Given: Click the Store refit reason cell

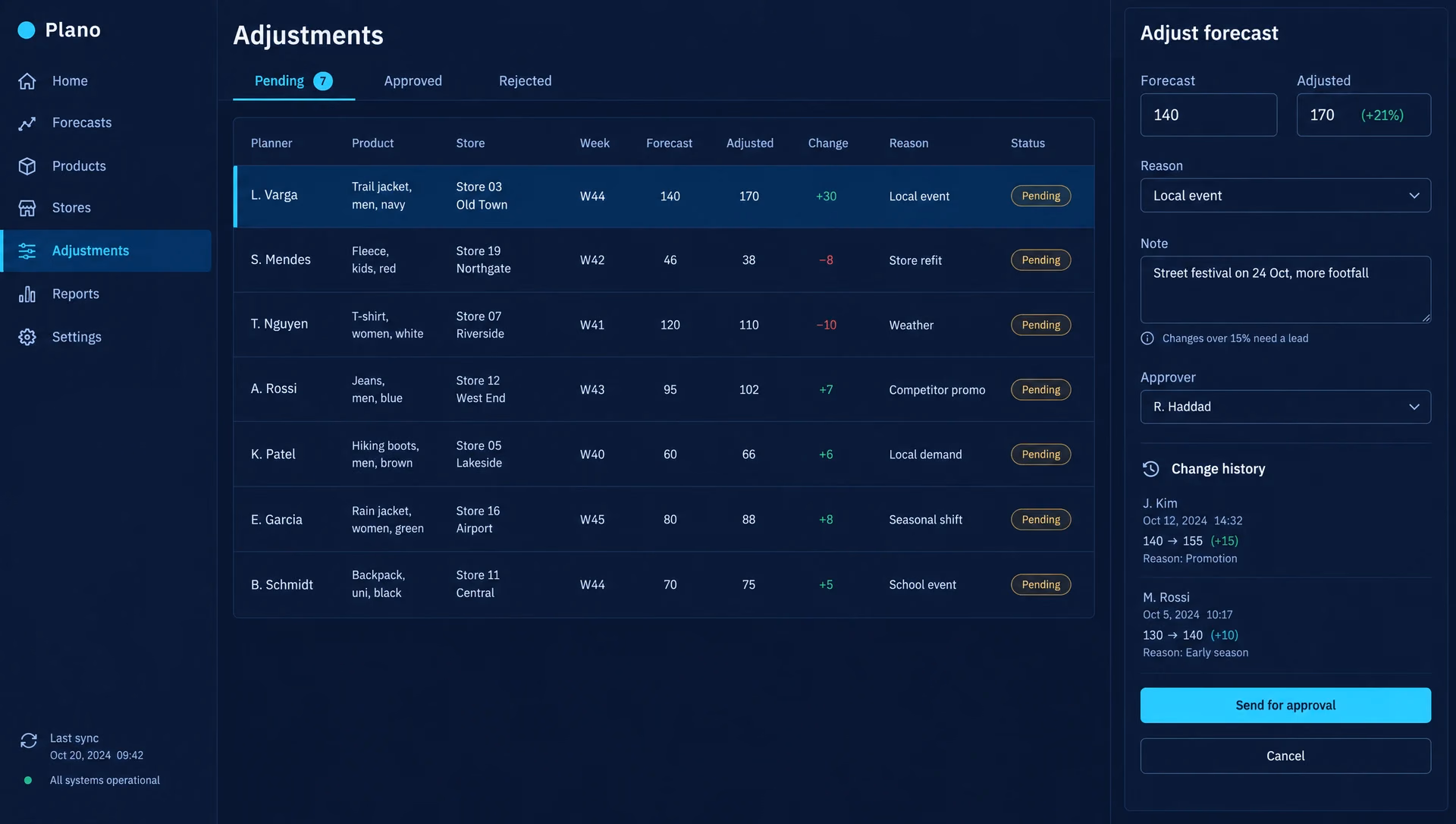Looking at the screenshot, I should click(x=915, y=260).
